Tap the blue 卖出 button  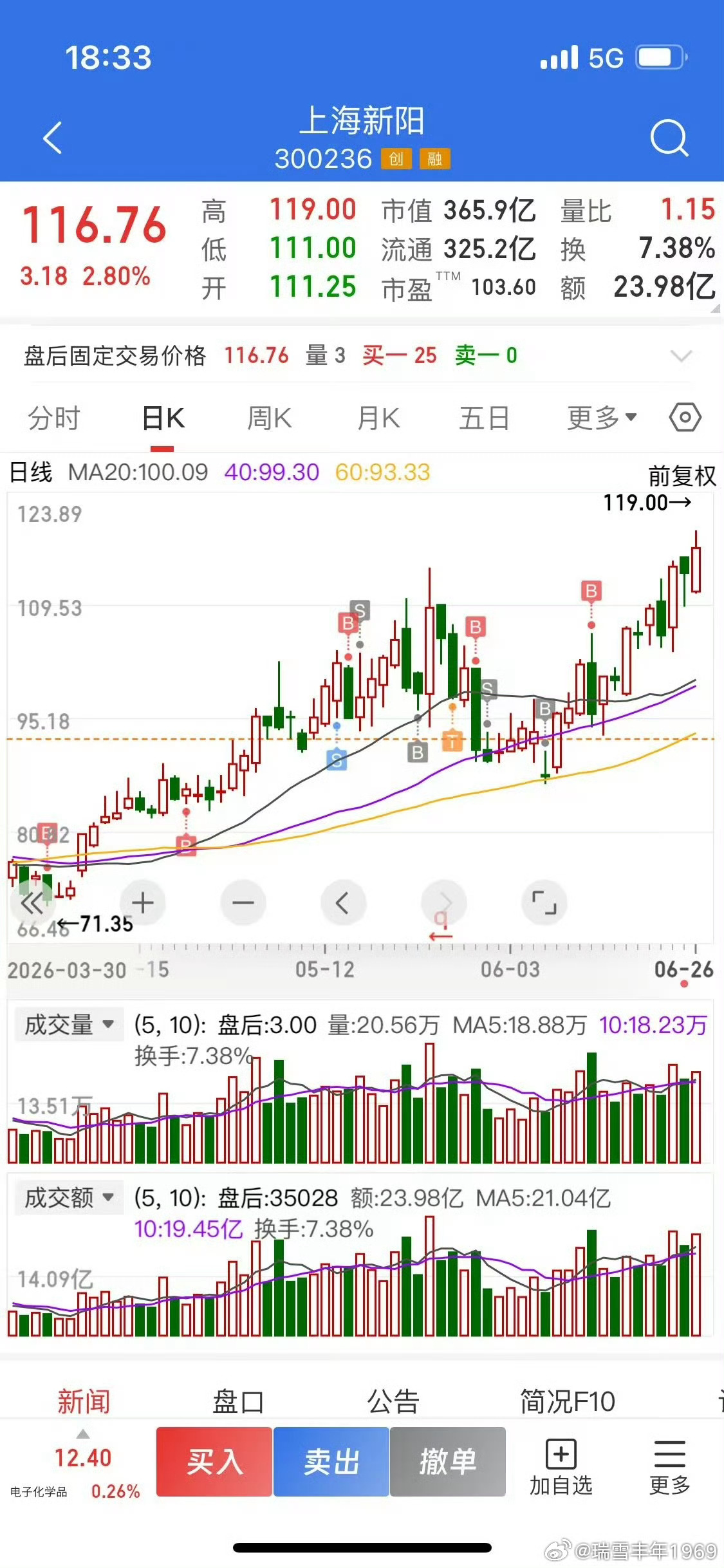(x=331, y=1461)
